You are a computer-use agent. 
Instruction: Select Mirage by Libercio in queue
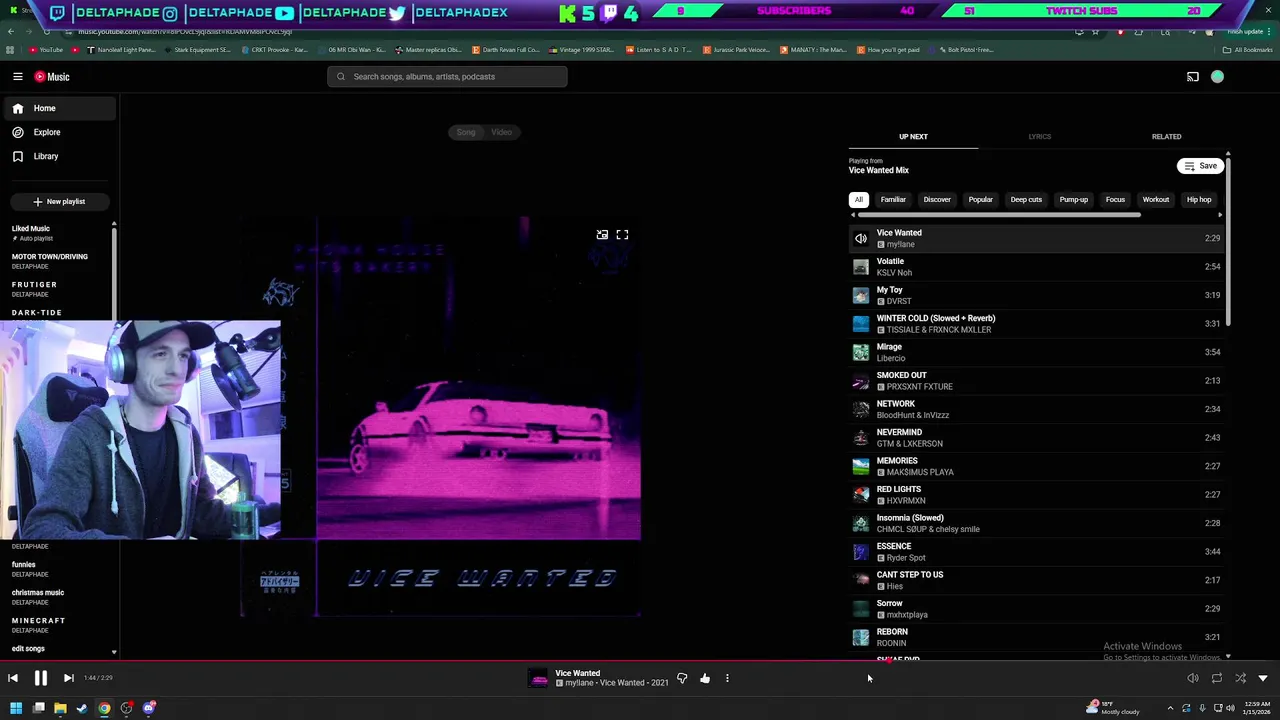pyautogui.click(x=1036, y=352)
